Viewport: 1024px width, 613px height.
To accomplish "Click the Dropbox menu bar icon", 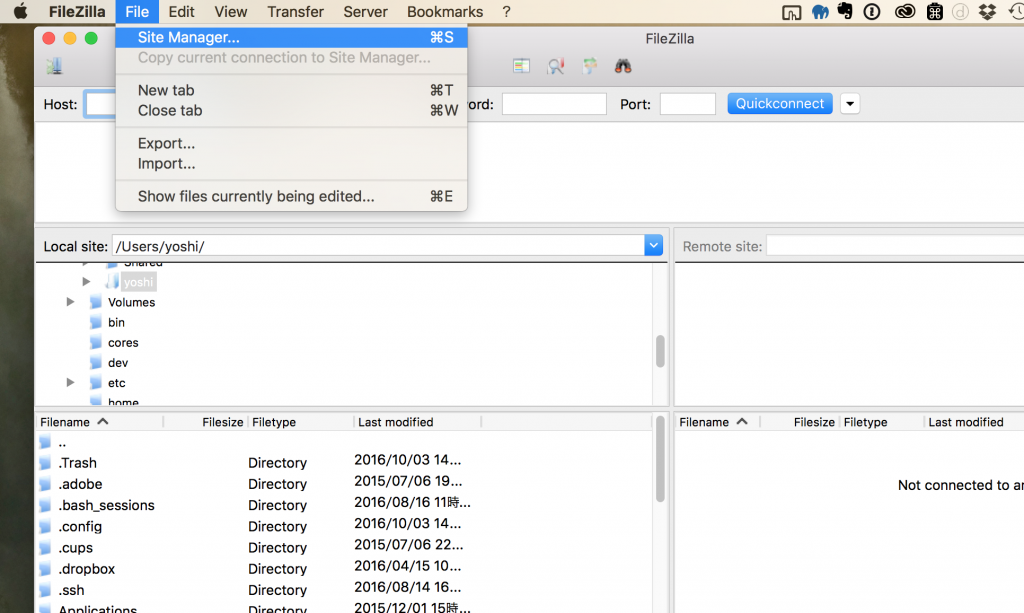I will coord(987,12).
